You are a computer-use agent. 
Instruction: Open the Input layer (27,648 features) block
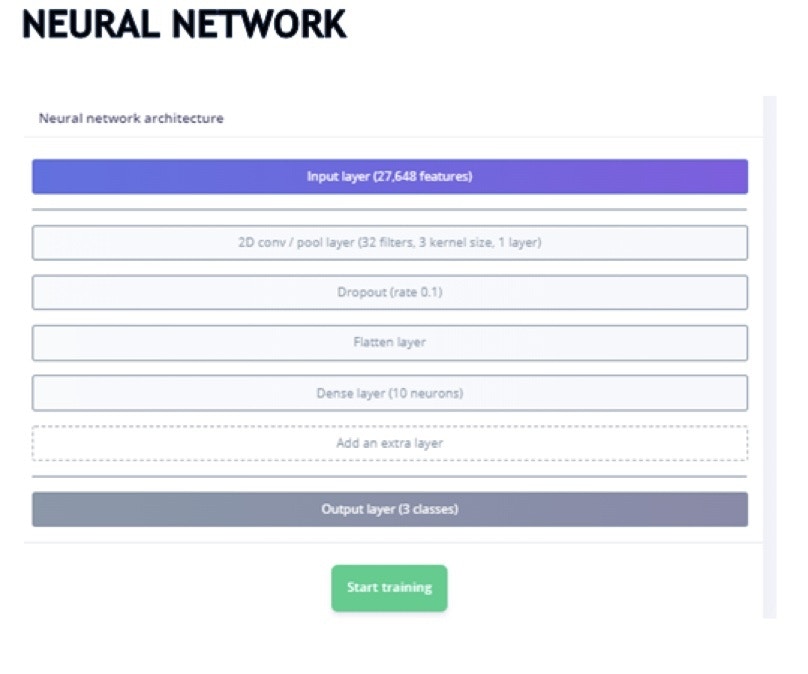(390, 177)
